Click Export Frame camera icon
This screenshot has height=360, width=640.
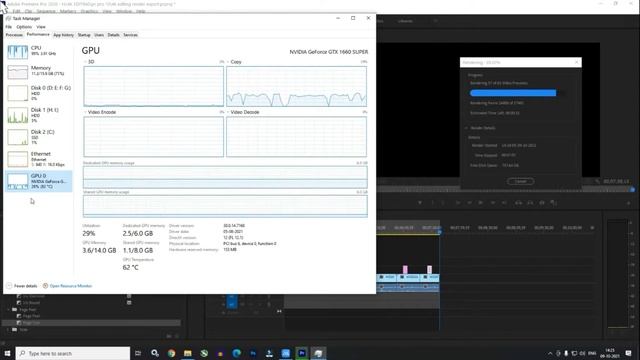coord(542,202)
